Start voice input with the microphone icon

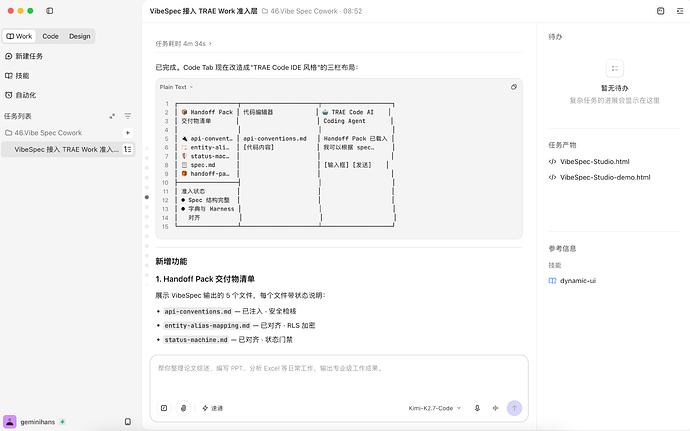[x=477, y=408]
